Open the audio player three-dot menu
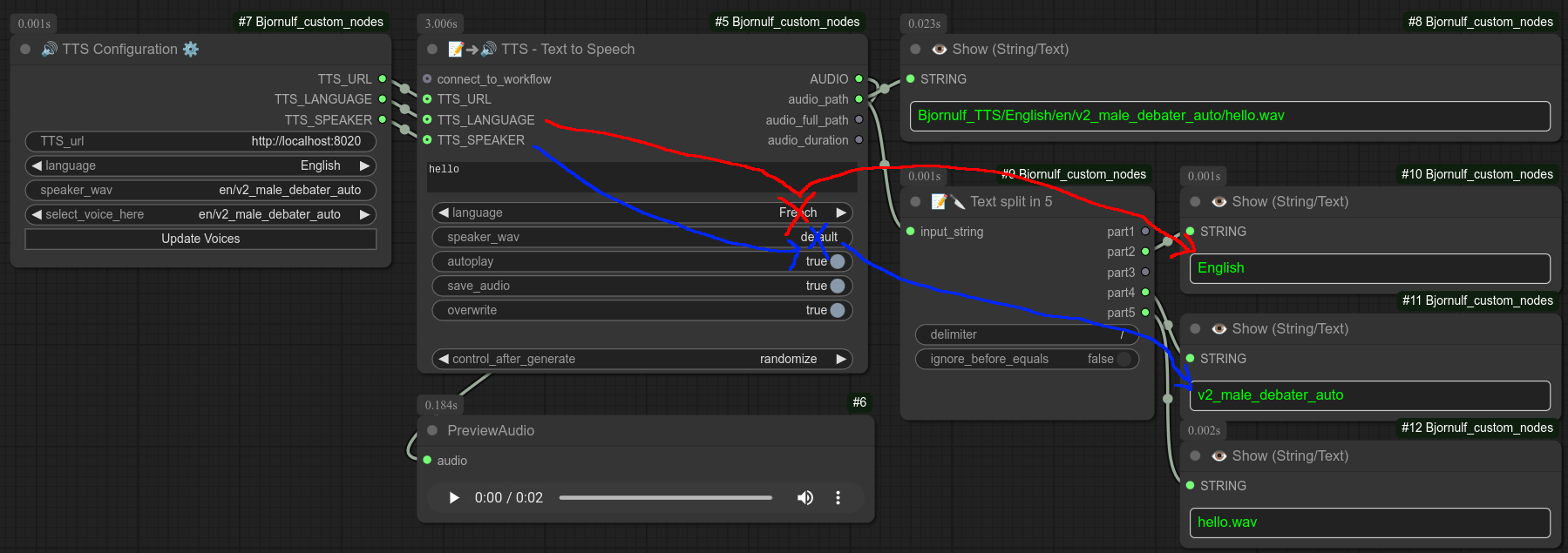 point(838,498)
